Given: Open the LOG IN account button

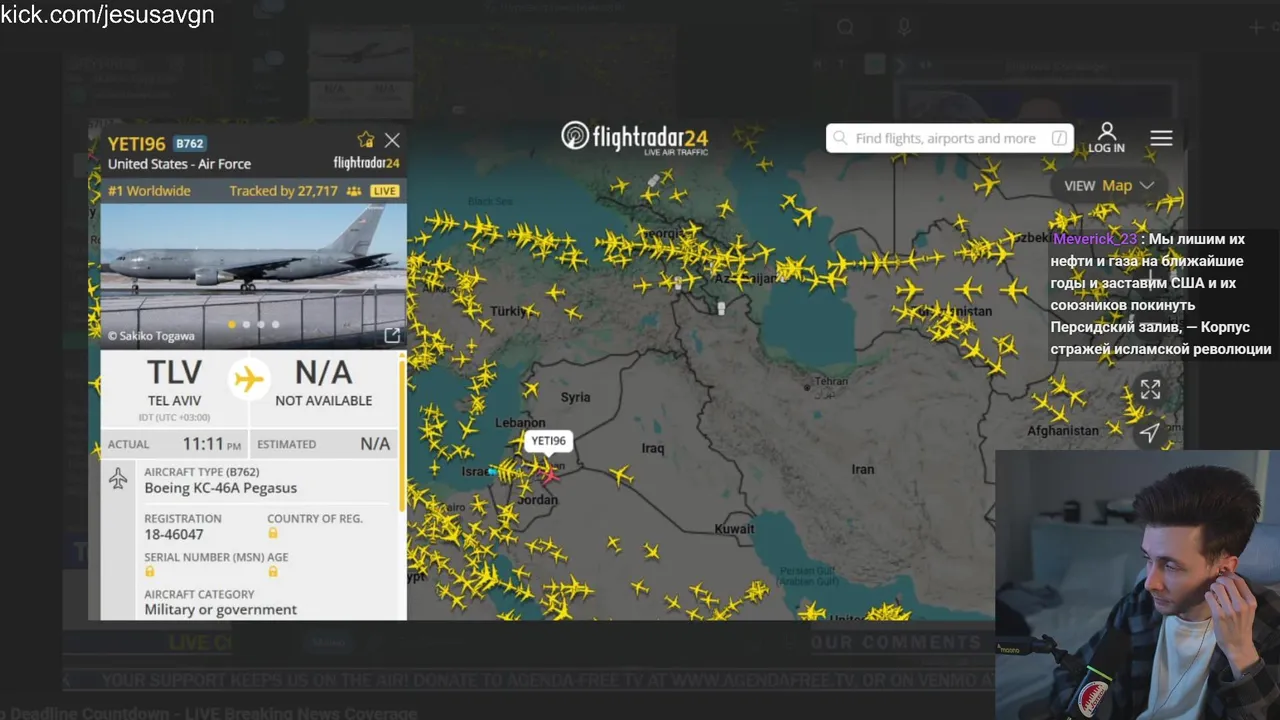Looking at the screenshot, I should [1106, 138].
